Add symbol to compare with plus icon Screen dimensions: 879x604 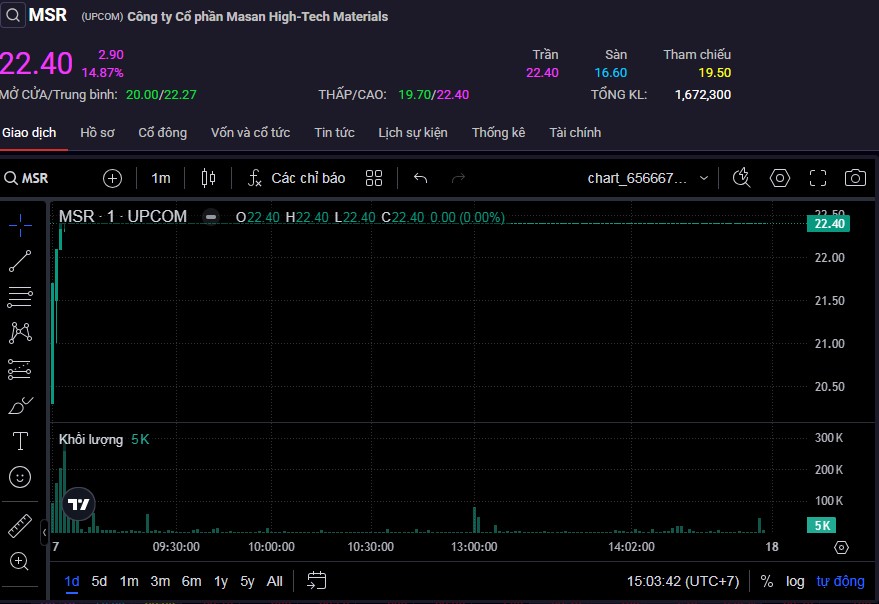(x=113, y=178)
